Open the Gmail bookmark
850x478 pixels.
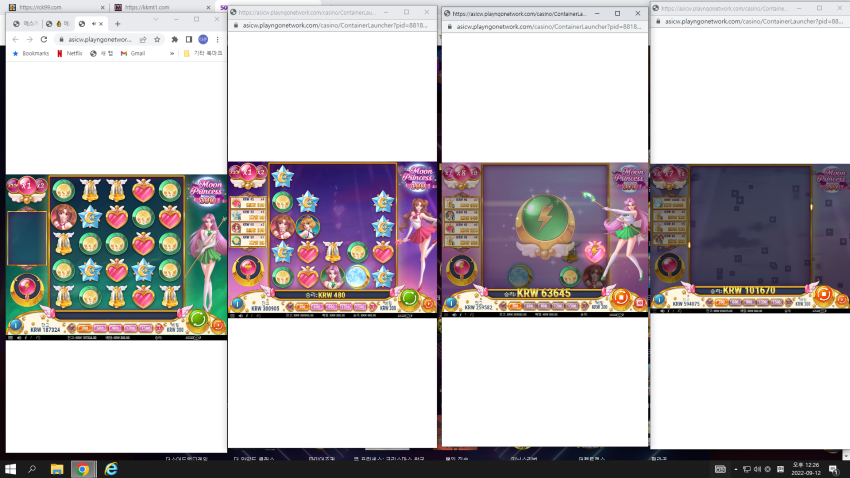coord(133,54)
